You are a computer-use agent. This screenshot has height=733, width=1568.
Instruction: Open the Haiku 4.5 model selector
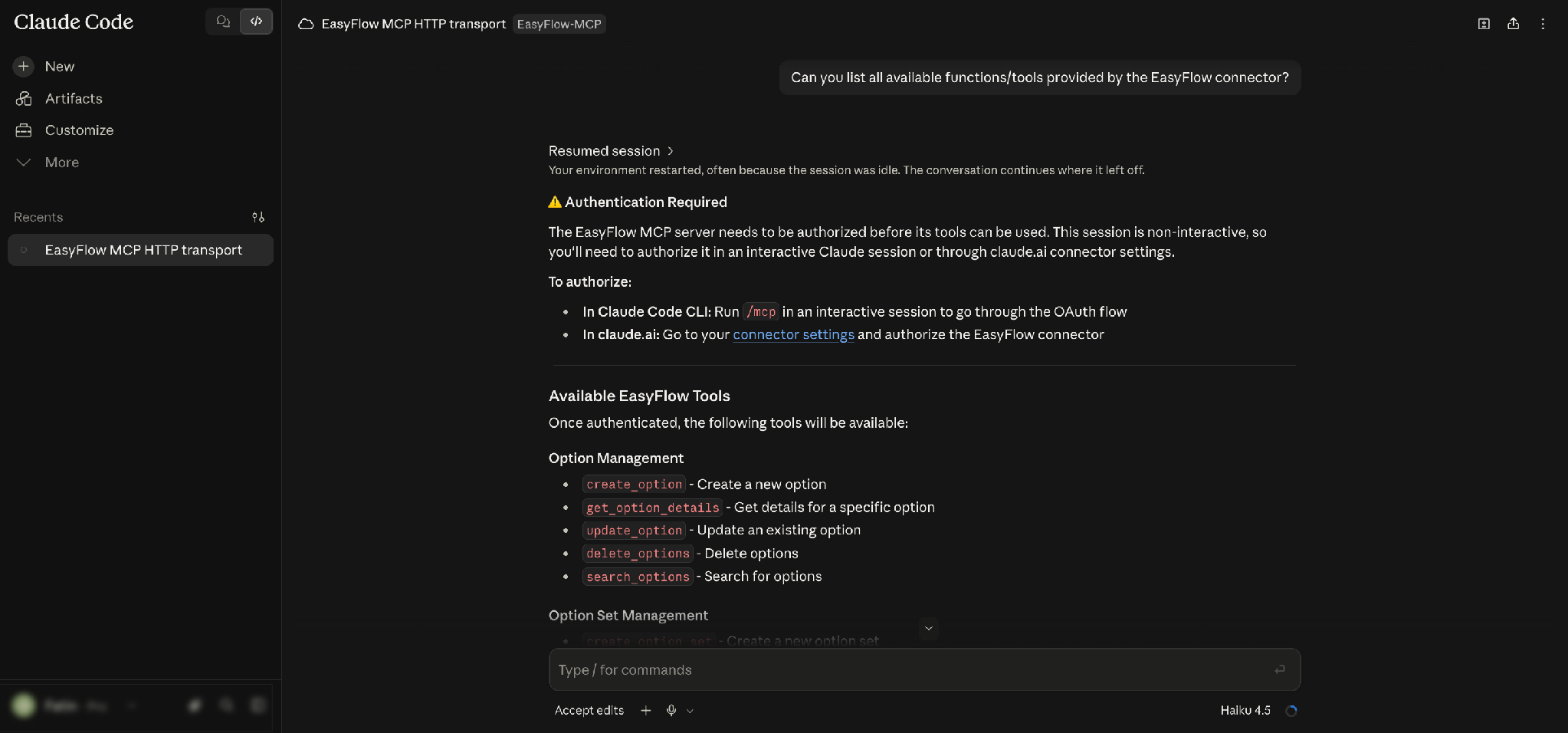1245,711
